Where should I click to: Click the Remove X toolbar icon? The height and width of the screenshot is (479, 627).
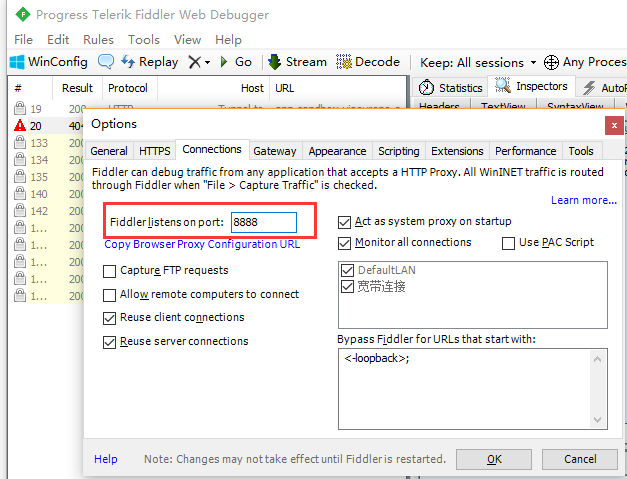click(195, 62)
